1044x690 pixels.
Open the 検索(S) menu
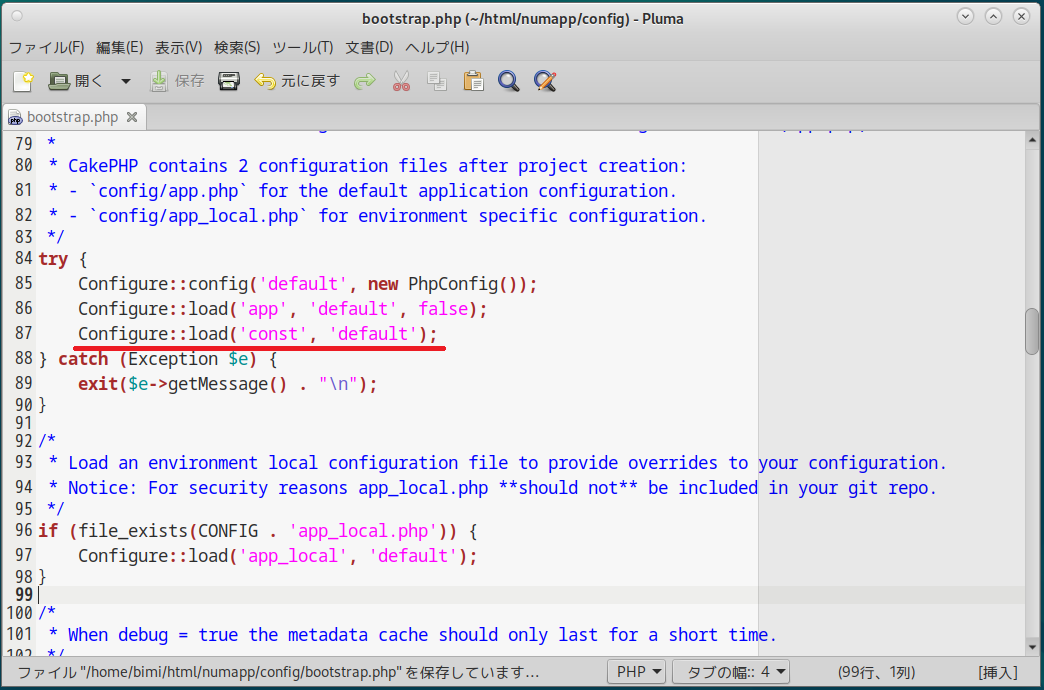click(237, 47)
